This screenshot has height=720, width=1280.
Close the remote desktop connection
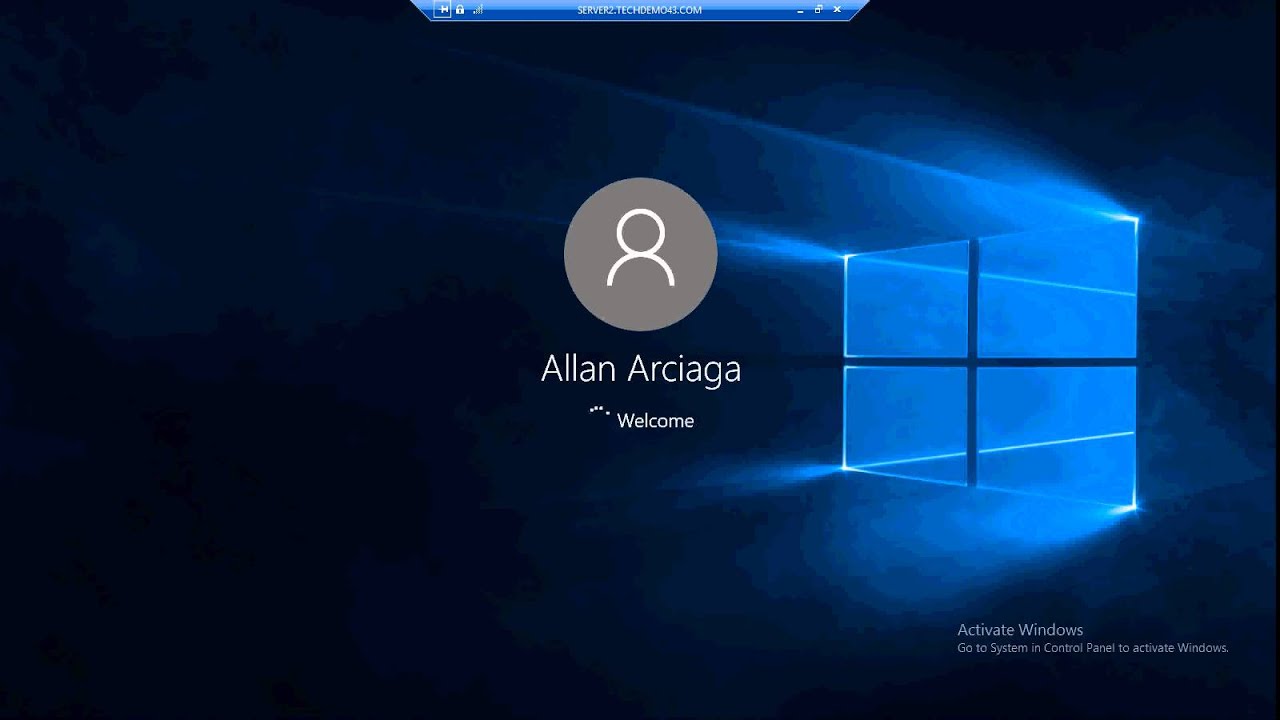[837, 9]
